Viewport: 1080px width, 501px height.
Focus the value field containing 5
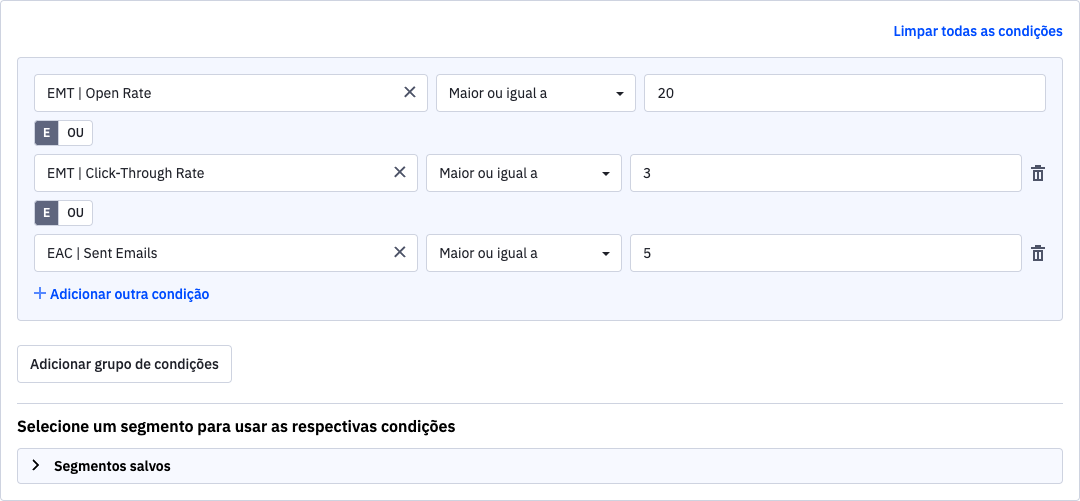826,253
